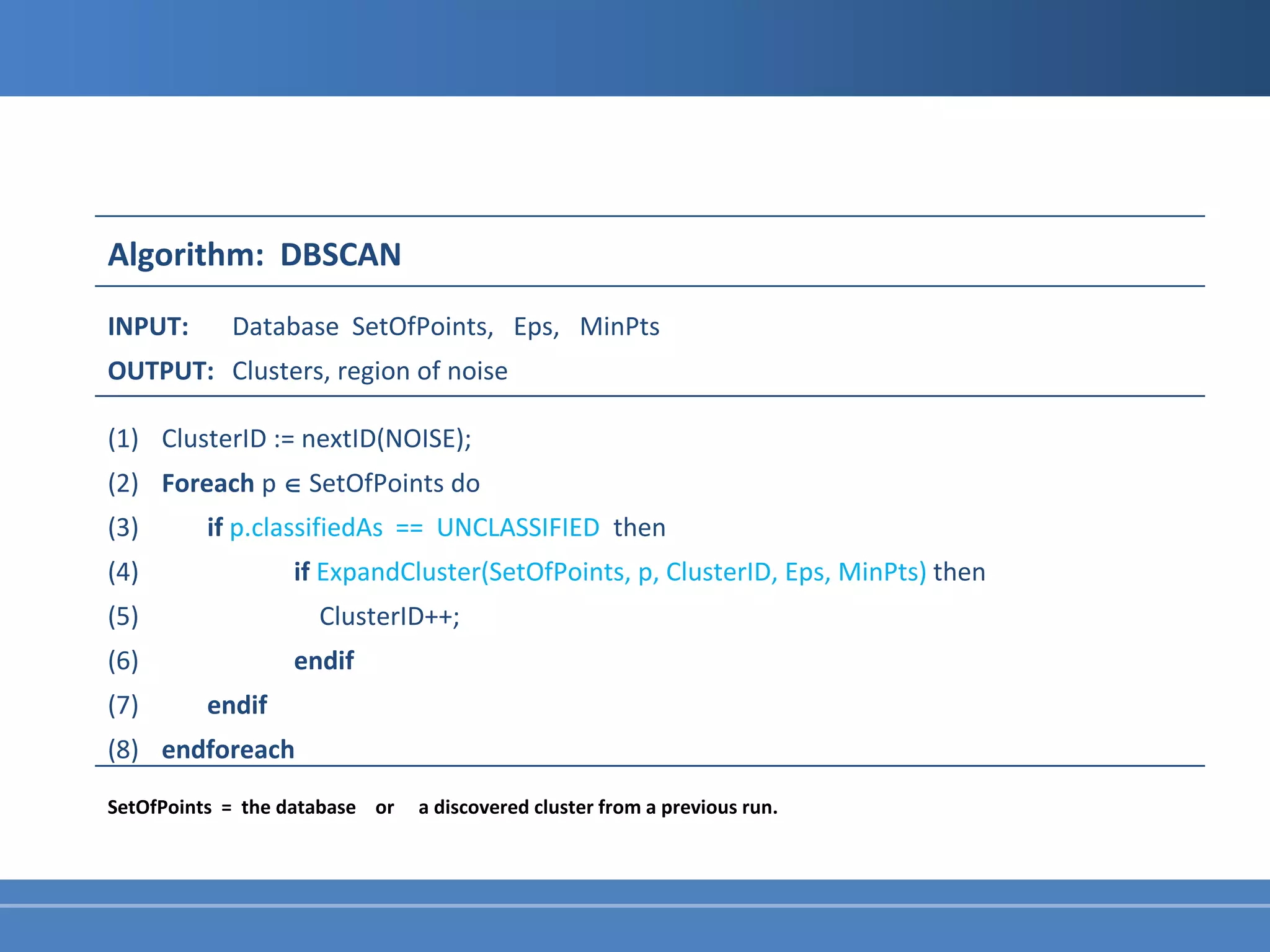Click the footnote 'SetOfPoints = the database or...'
This screenshot has width=1270, height=952.
[x=442, y=808]
